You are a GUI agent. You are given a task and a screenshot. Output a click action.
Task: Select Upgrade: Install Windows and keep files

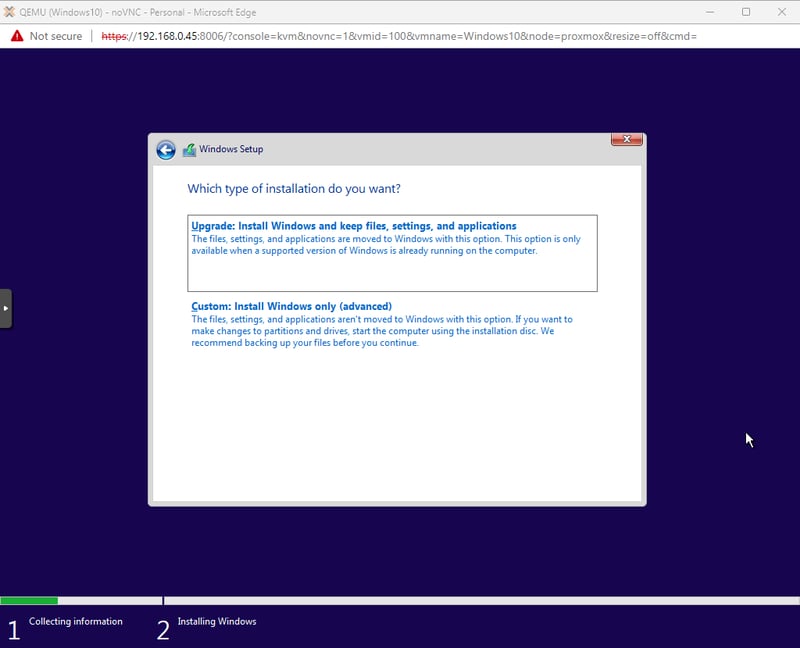point(354,226)
